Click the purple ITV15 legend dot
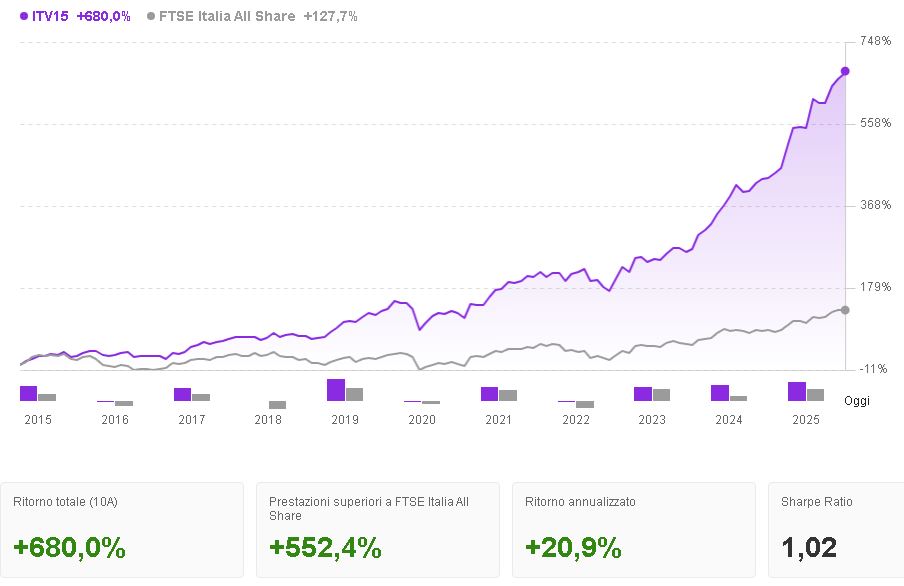Screen dimensions: 904x586 click(x=24, y=16)
